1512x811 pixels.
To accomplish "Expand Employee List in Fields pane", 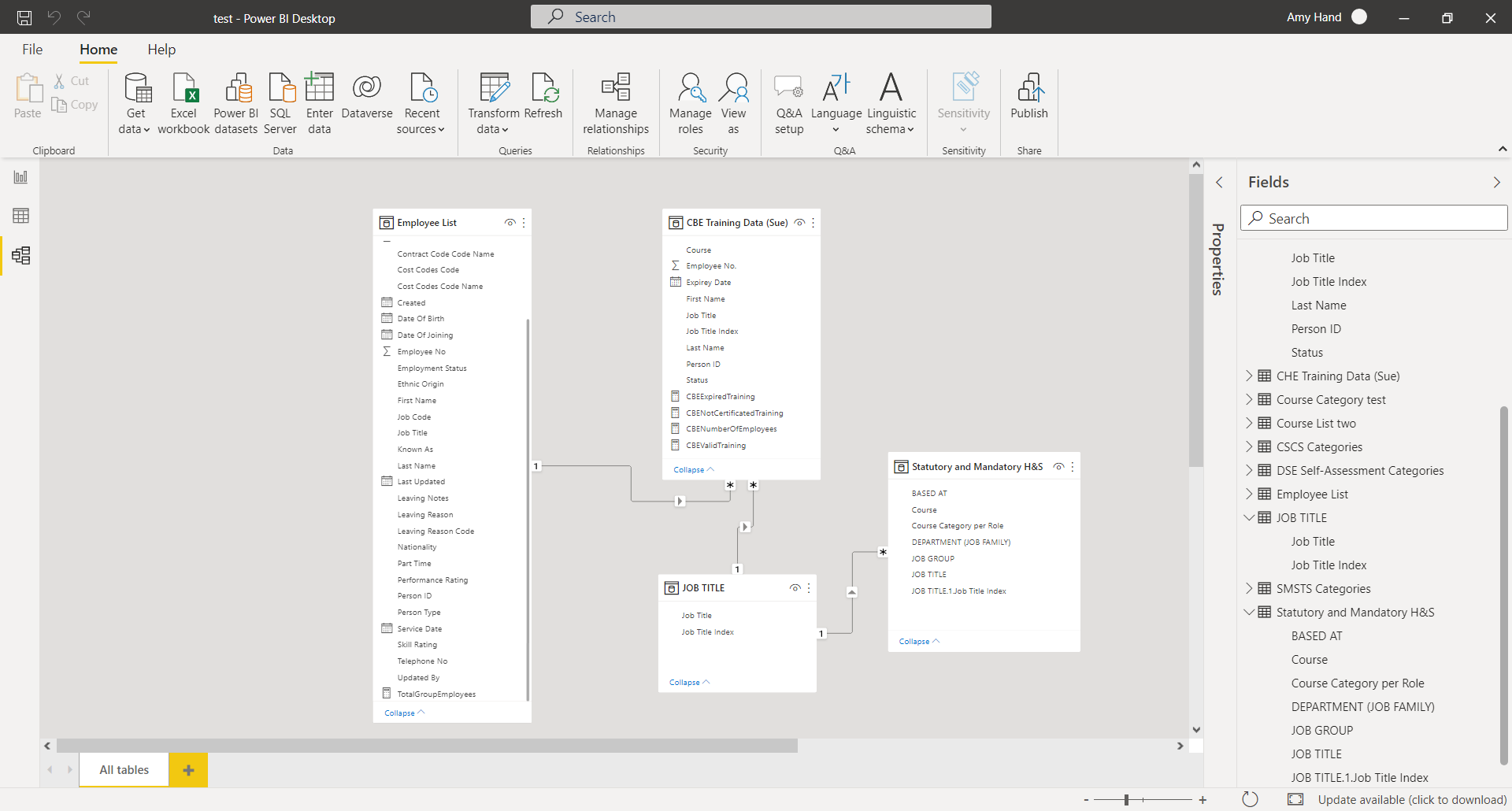I will point(1249,494).
